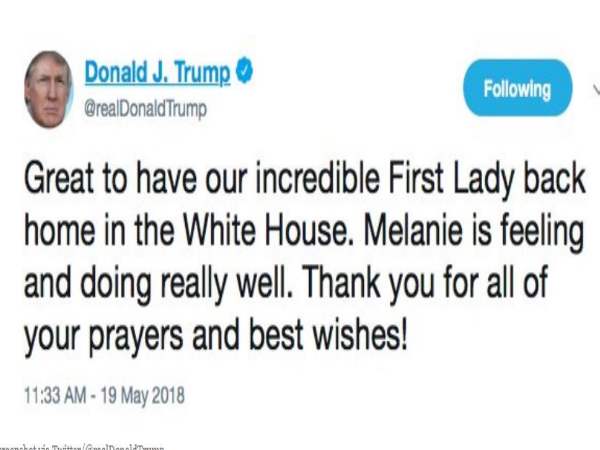The width and height of the screenshot is (600, 450).
Task: Open the 11:33 AM tweet timestamp
Action: 55,395
